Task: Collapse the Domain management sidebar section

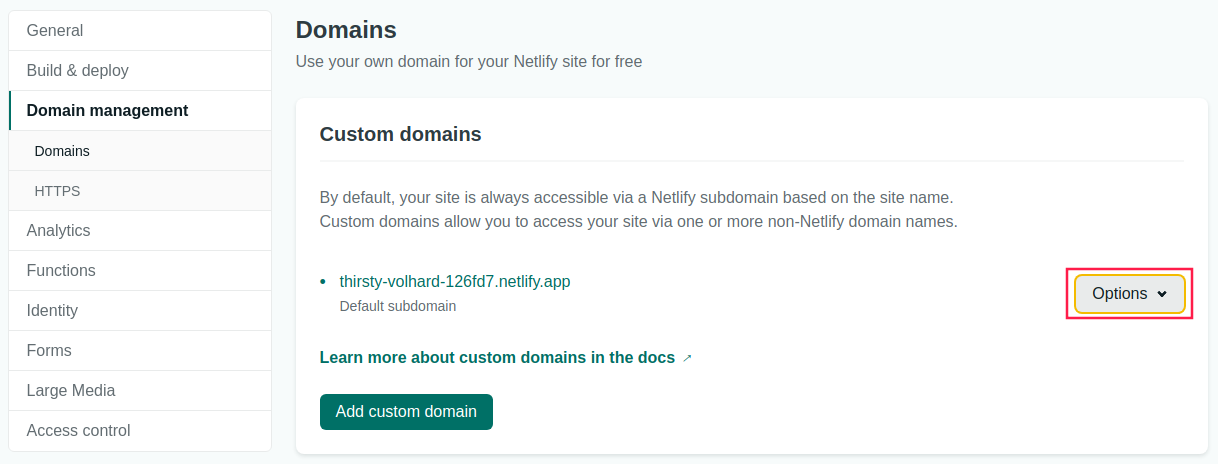Action: 107,111
